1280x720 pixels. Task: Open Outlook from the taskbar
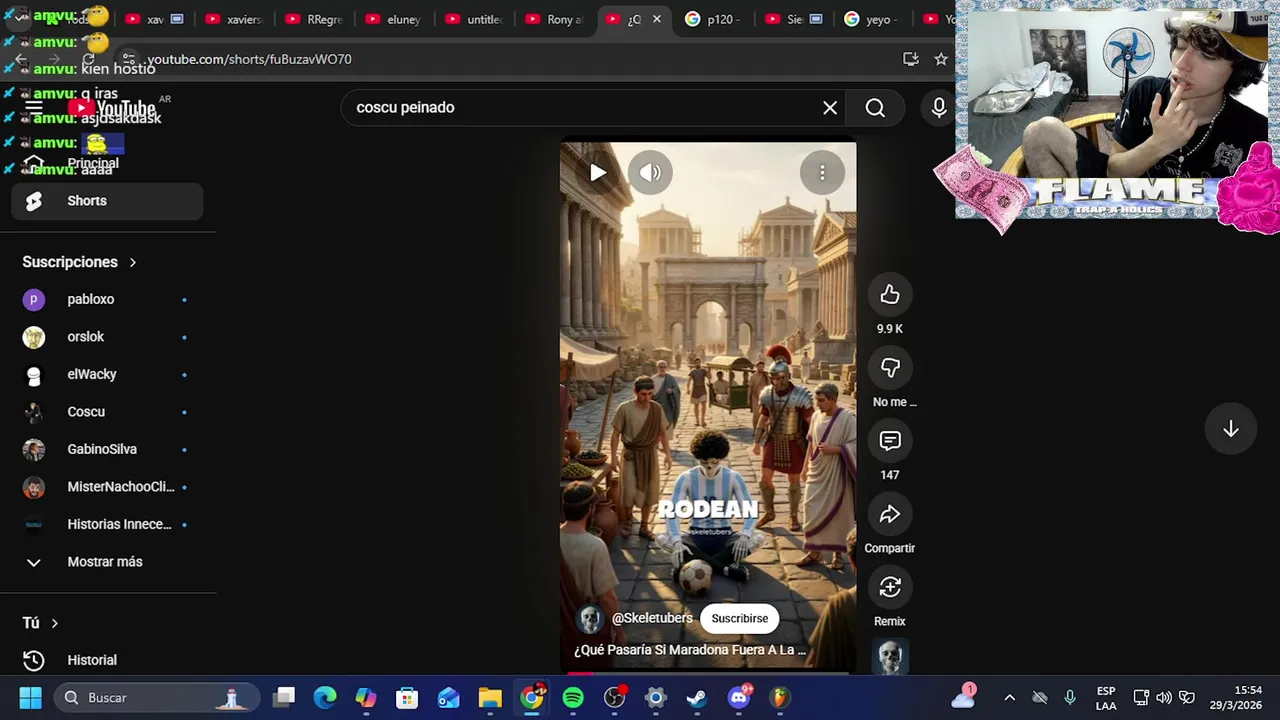448,698
